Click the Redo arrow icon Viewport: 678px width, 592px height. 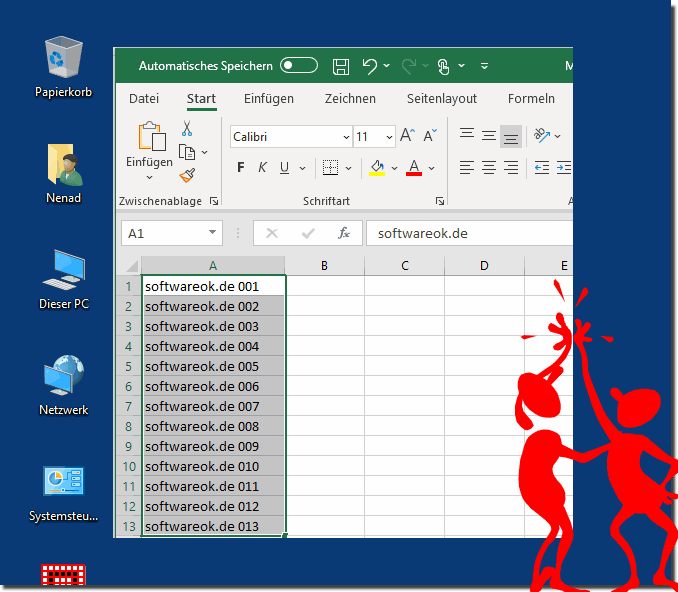pyautogui.click(x=409, y=66)
